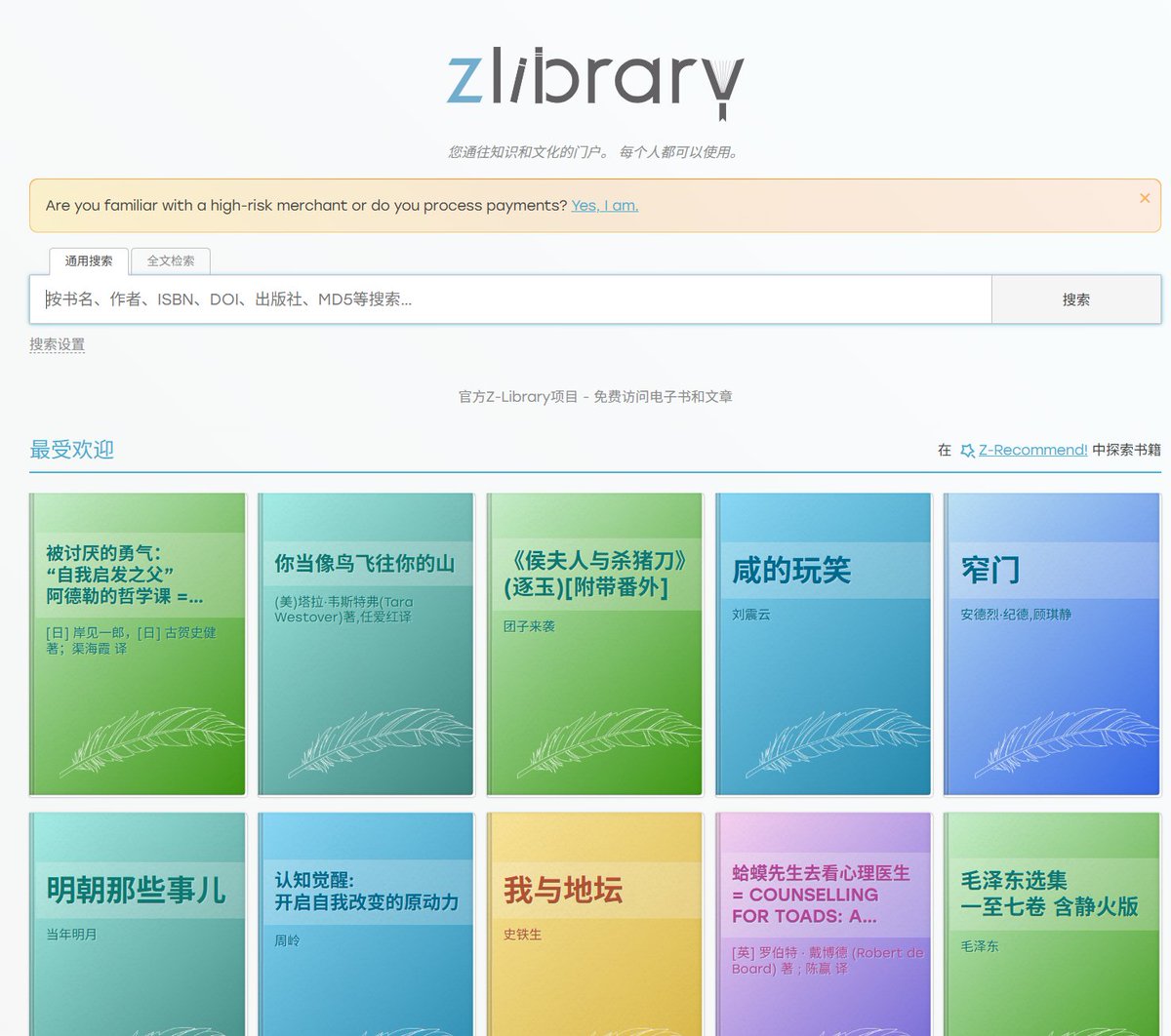Switch to the 全文检索 tab

(x=171, y=260)
